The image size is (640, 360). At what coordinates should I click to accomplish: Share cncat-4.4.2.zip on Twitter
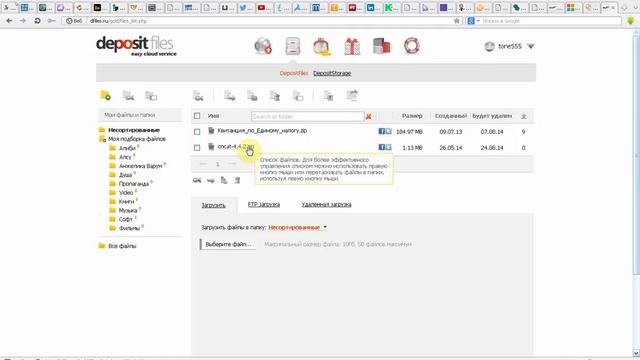point(388,147)
